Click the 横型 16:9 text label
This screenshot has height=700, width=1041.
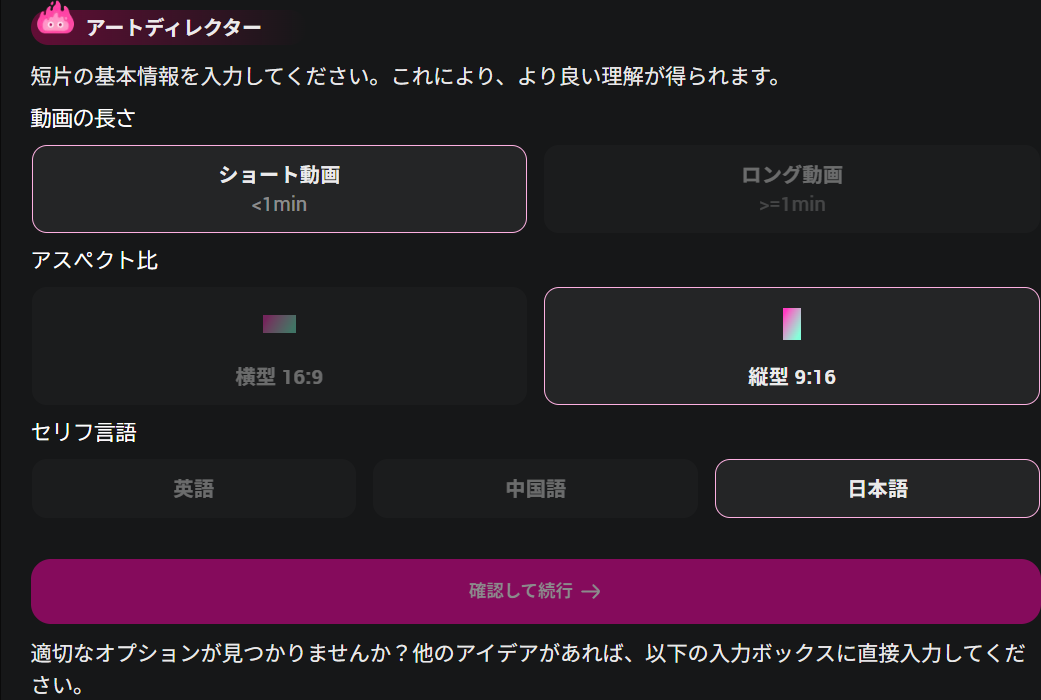[279, 378]
